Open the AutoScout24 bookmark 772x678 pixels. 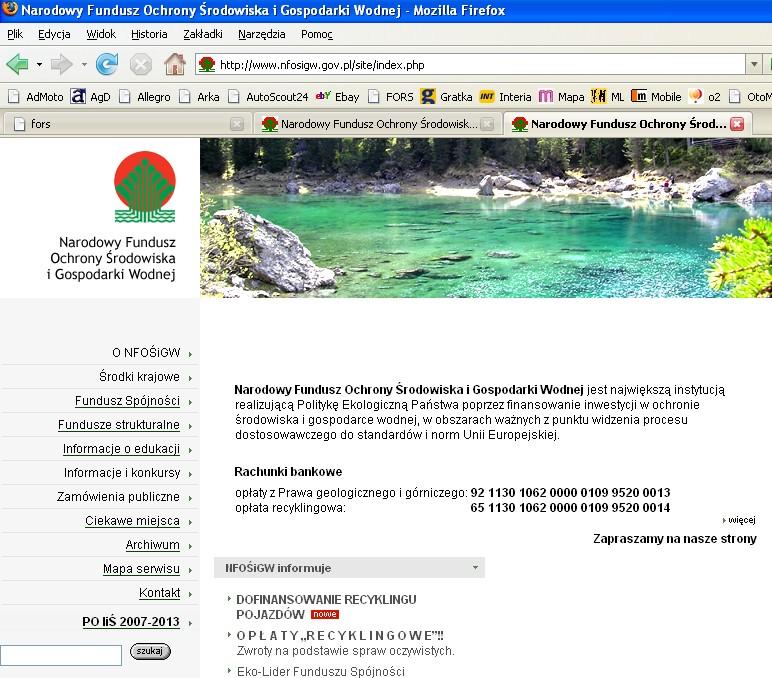coord(268,97)
